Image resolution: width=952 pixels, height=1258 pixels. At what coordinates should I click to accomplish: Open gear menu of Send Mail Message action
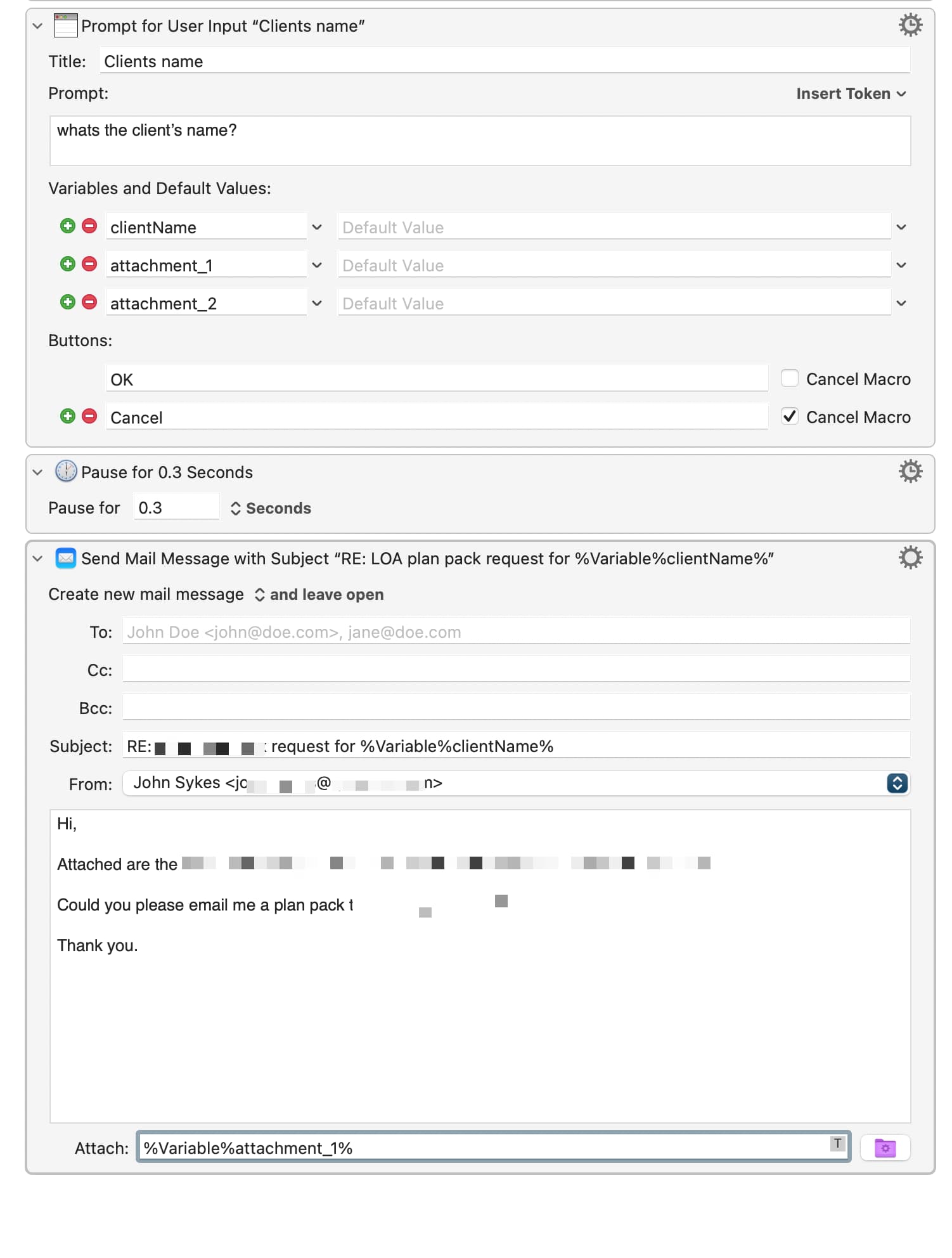point(910,558)
